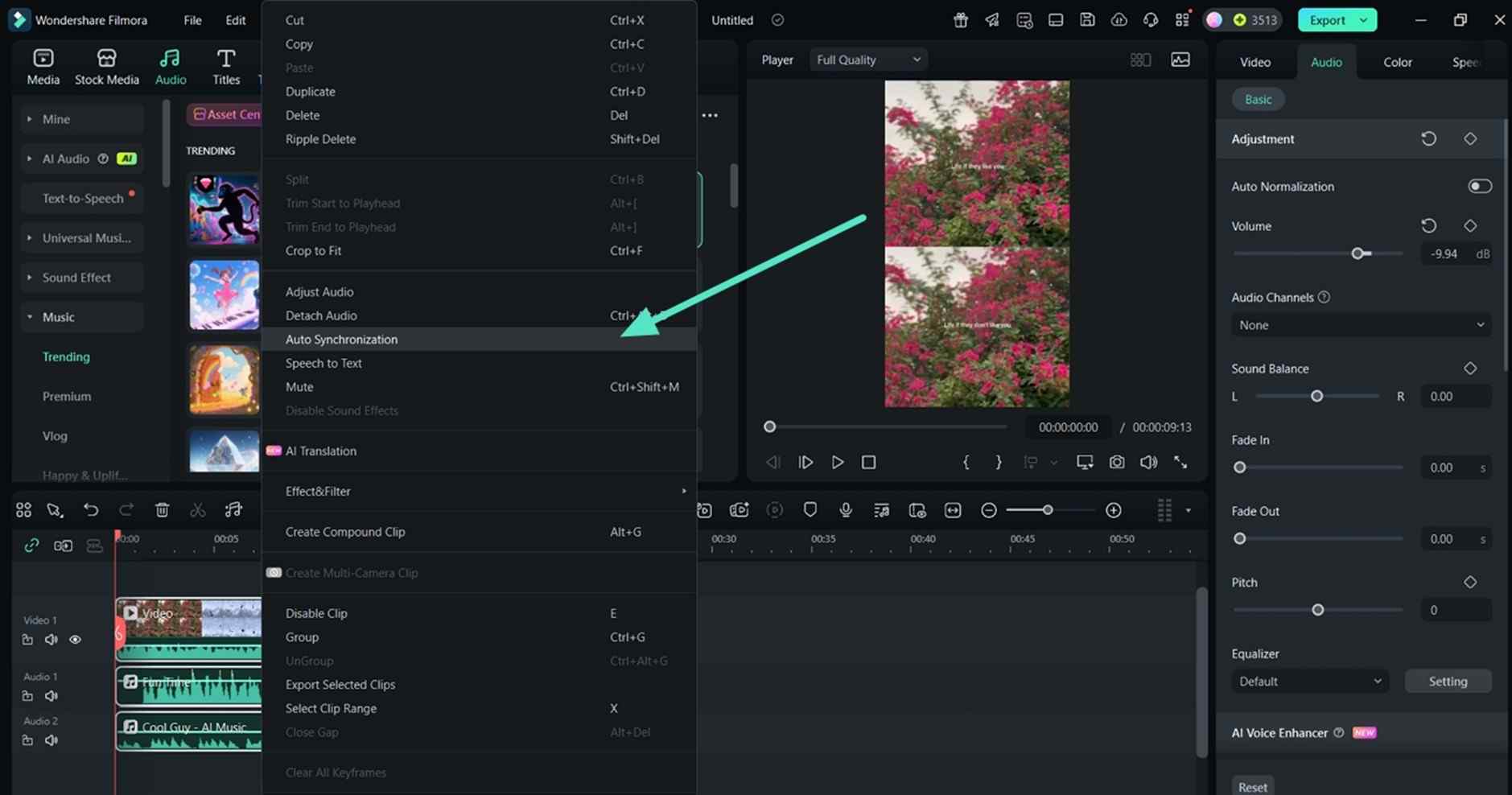This screenshot has height=795, width=1512.
Task: Open the Full Quality dropdown
Action: [867, 60]
